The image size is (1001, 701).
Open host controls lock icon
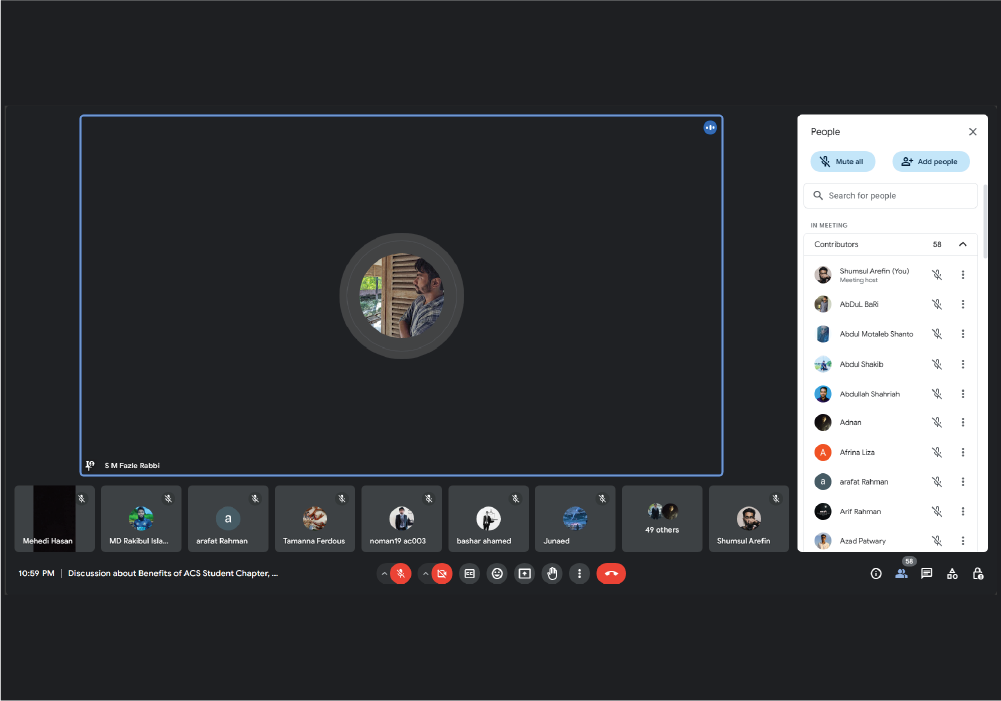(x=978, y=574)
